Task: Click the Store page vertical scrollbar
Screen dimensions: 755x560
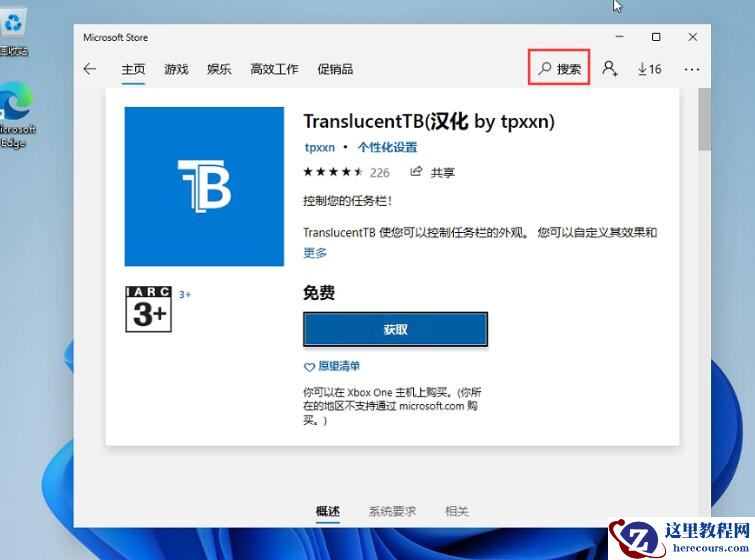Action: (704, 119)
